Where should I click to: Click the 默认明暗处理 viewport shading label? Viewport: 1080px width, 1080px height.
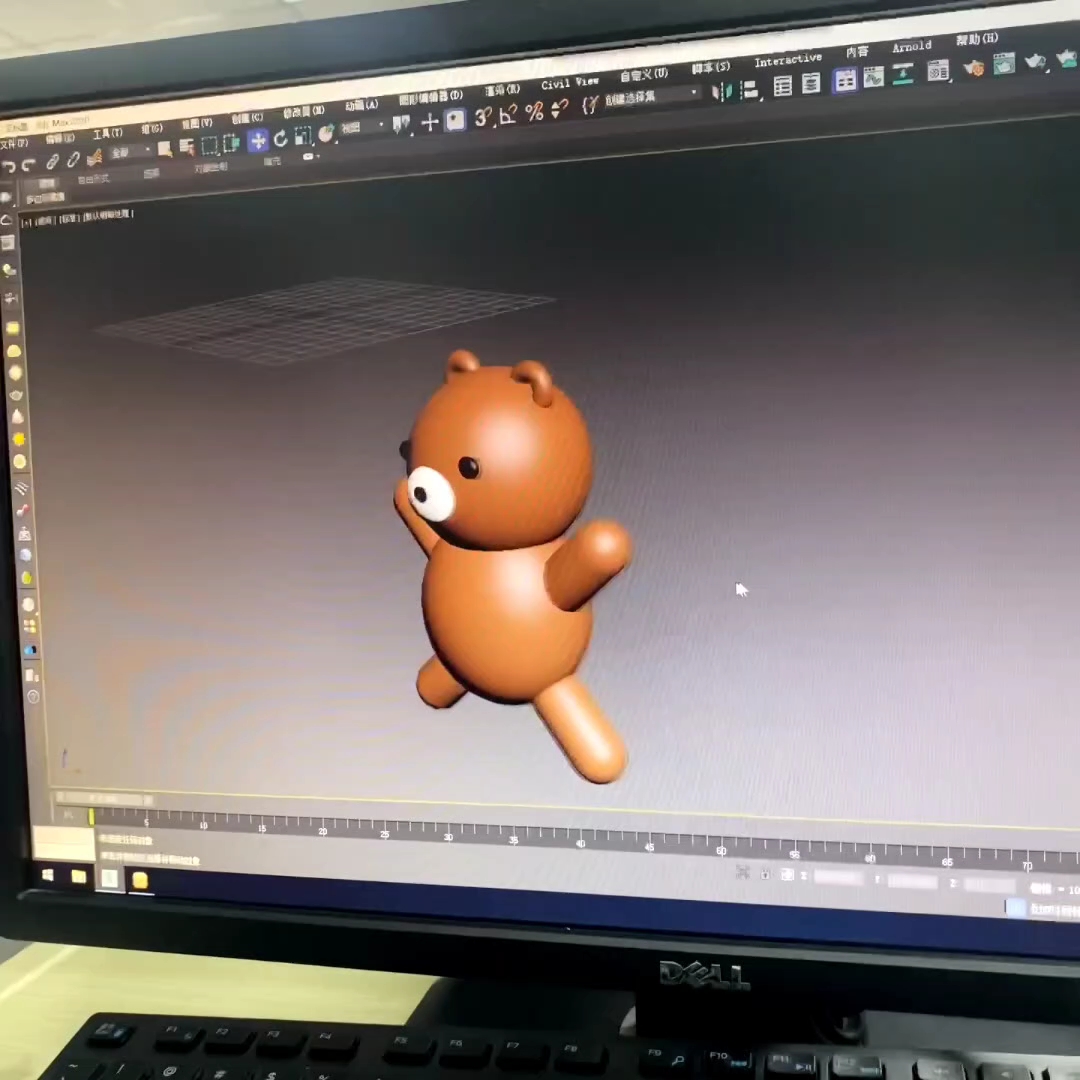pos(108,216)
